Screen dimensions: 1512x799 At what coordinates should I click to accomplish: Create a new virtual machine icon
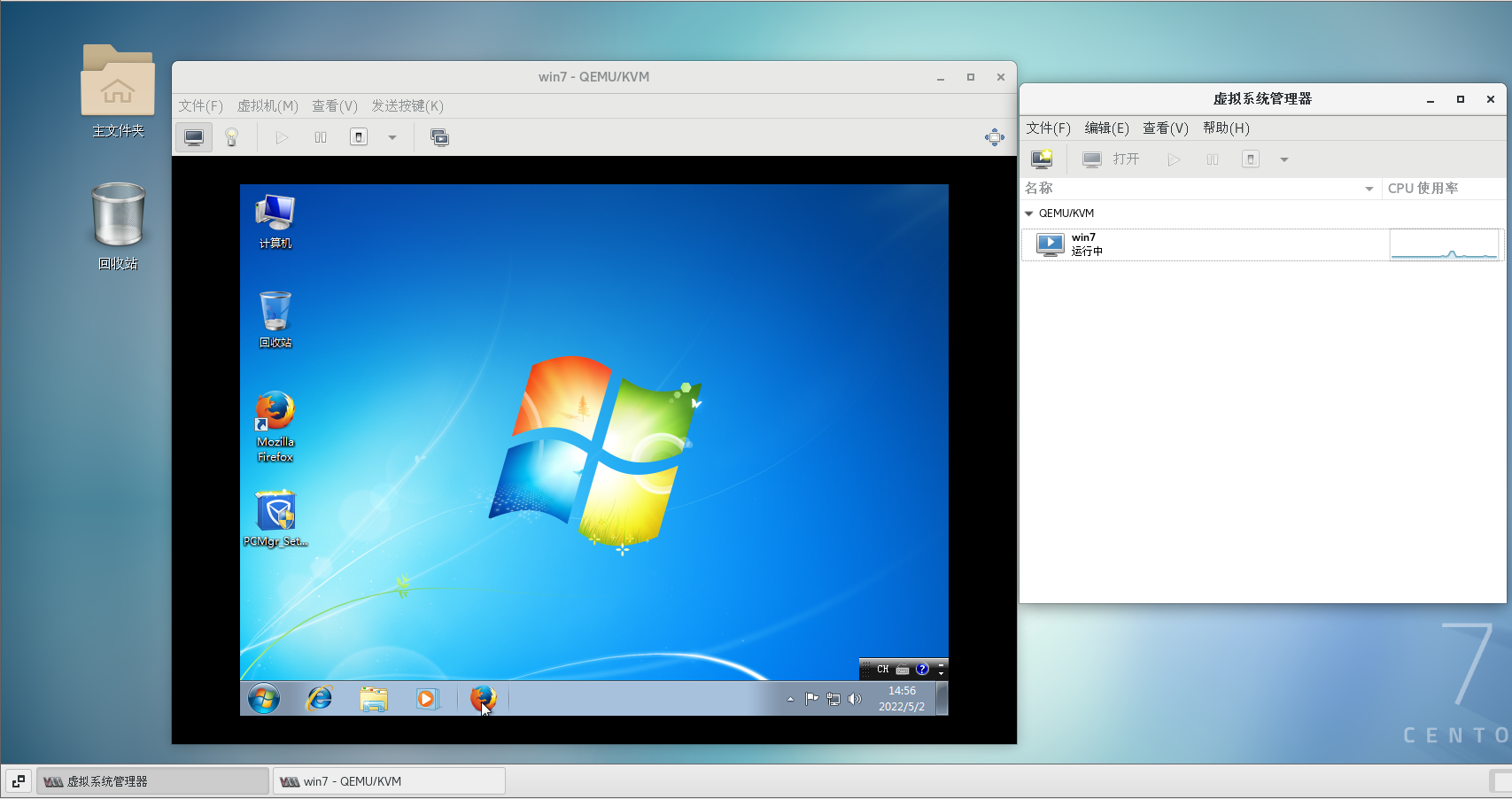[1042, 159]
